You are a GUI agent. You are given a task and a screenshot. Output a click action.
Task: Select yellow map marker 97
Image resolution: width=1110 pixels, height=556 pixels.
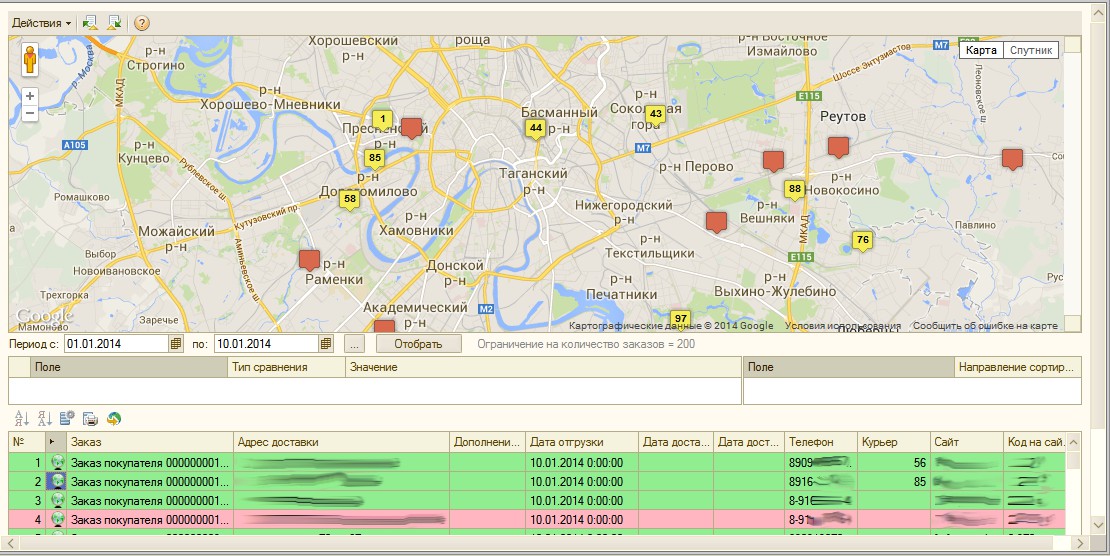tap(680, 319)
